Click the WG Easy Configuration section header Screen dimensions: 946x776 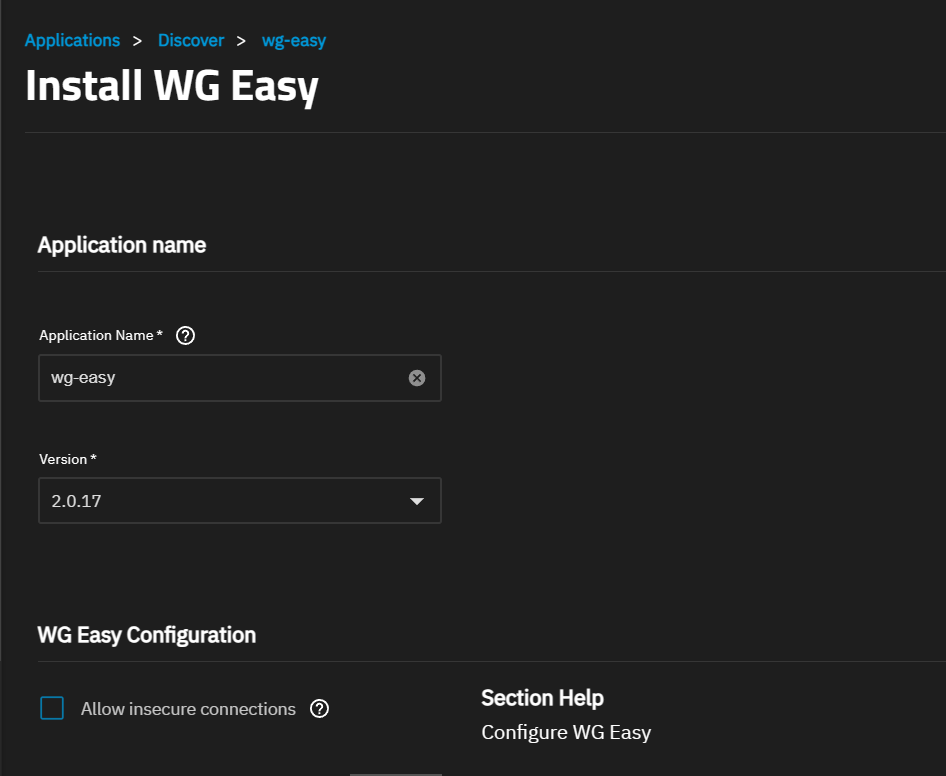146,634
